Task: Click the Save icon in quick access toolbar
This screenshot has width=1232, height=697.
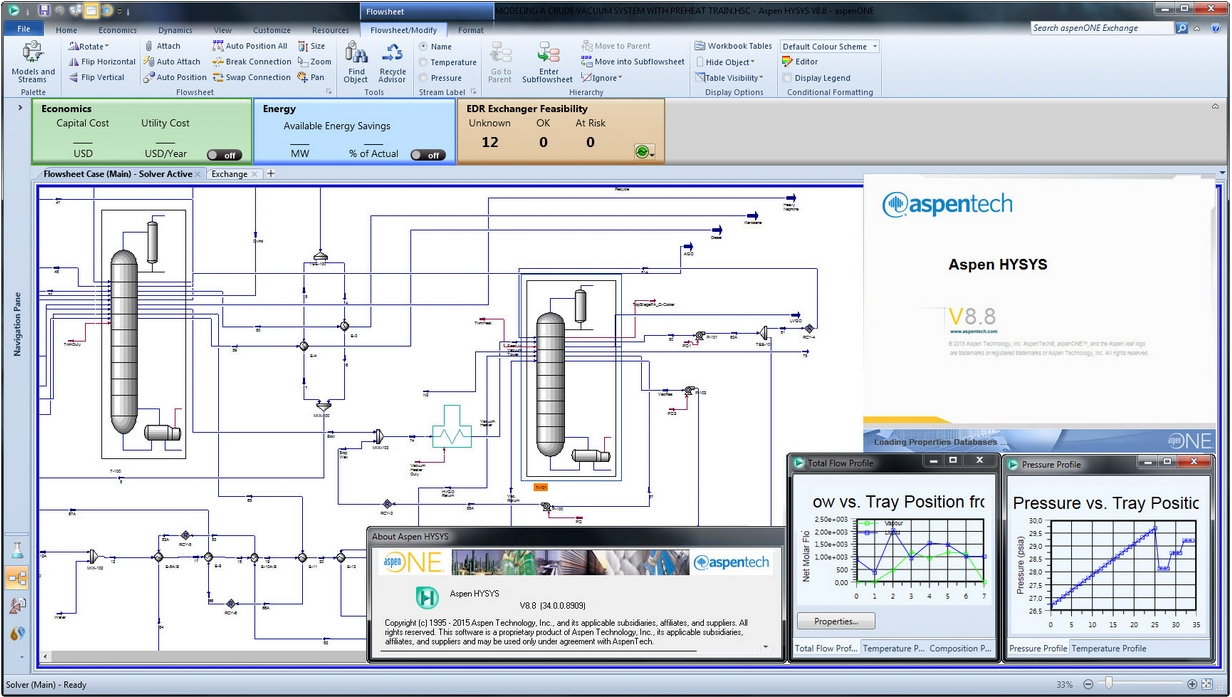Action: pos(44,10)
